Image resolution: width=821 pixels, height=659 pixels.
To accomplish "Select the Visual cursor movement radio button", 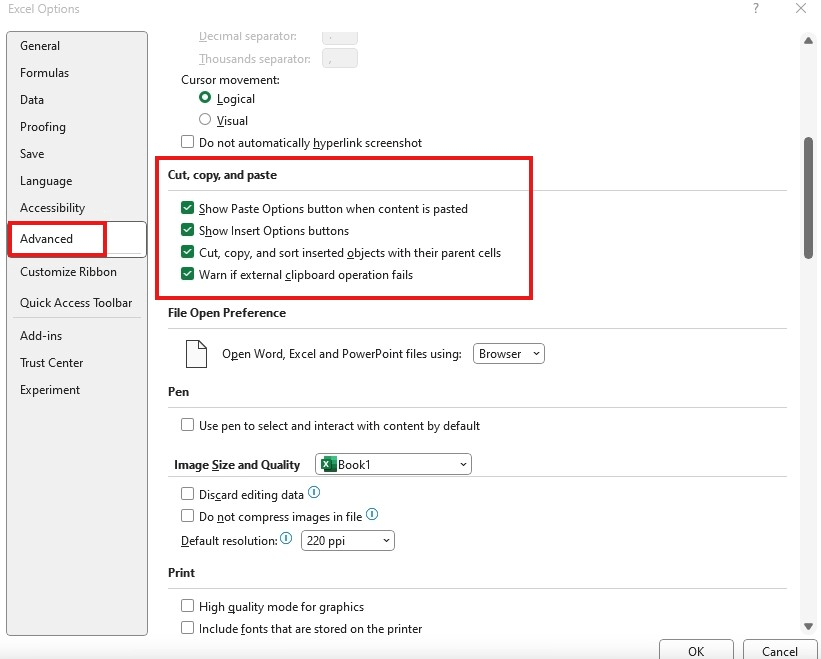I will (205, 120).
